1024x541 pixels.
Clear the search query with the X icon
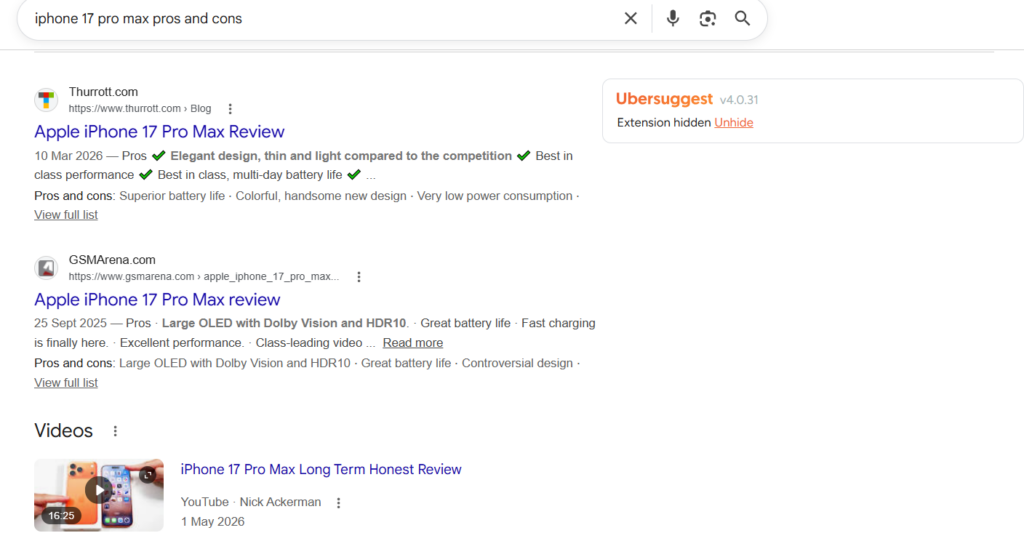(x=630, y=18)
